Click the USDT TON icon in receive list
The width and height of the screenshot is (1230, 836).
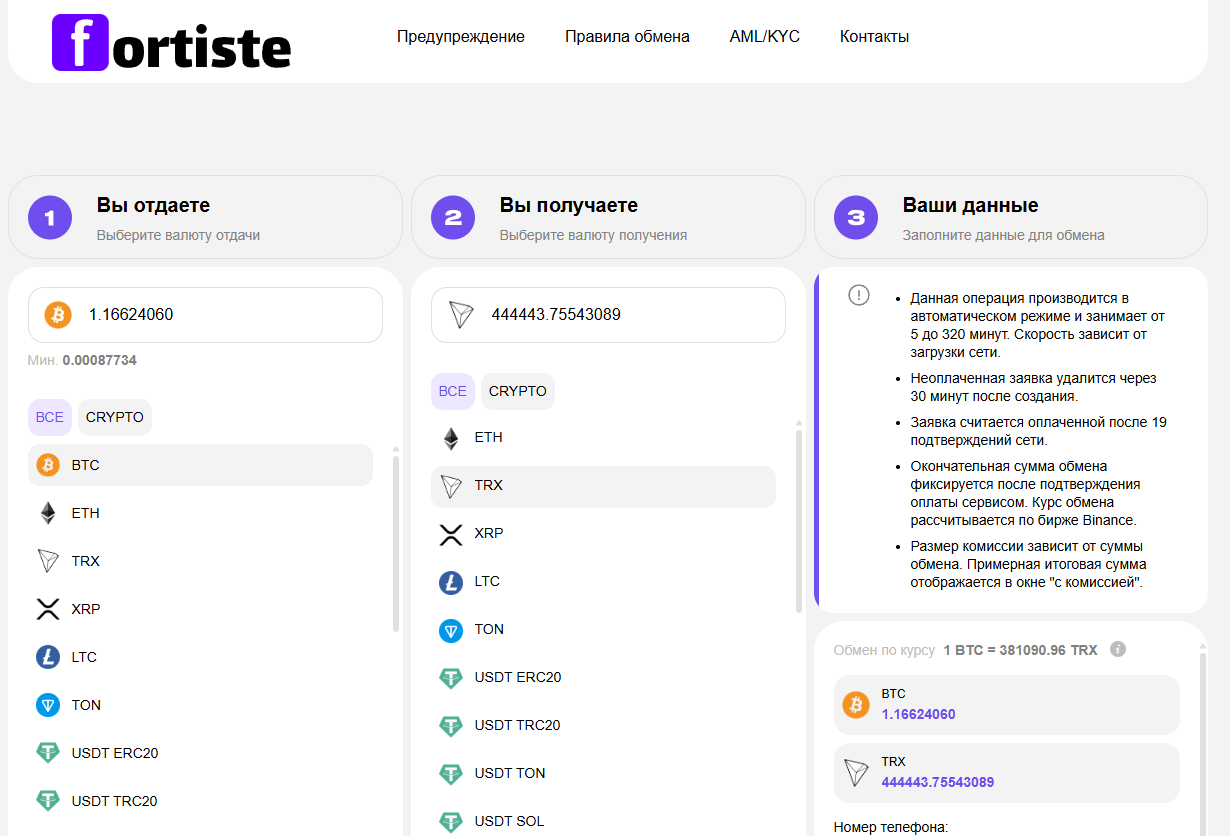point(451,774)
